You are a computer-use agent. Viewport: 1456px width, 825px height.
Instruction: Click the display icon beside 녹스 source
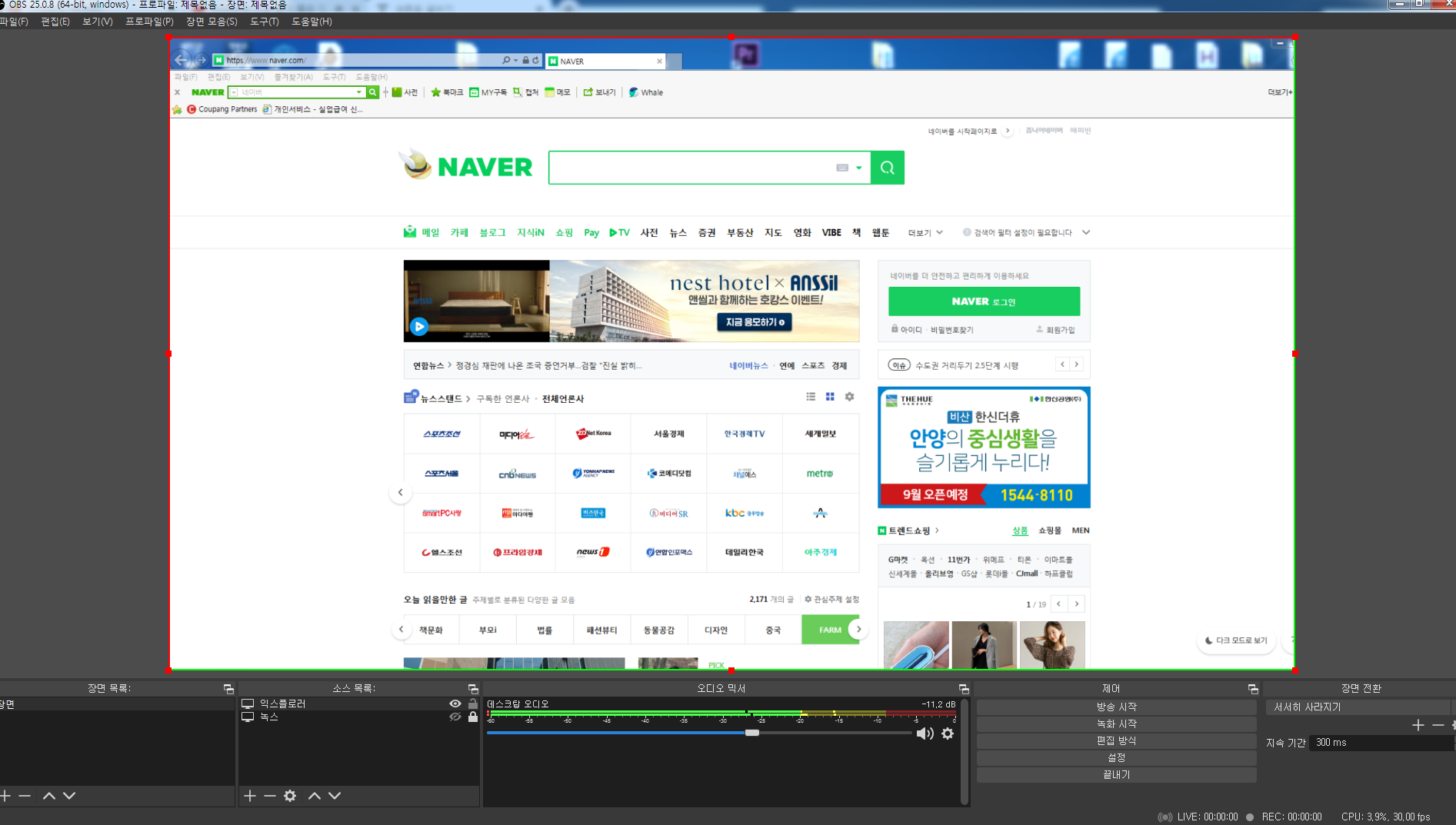coord(248,717)
